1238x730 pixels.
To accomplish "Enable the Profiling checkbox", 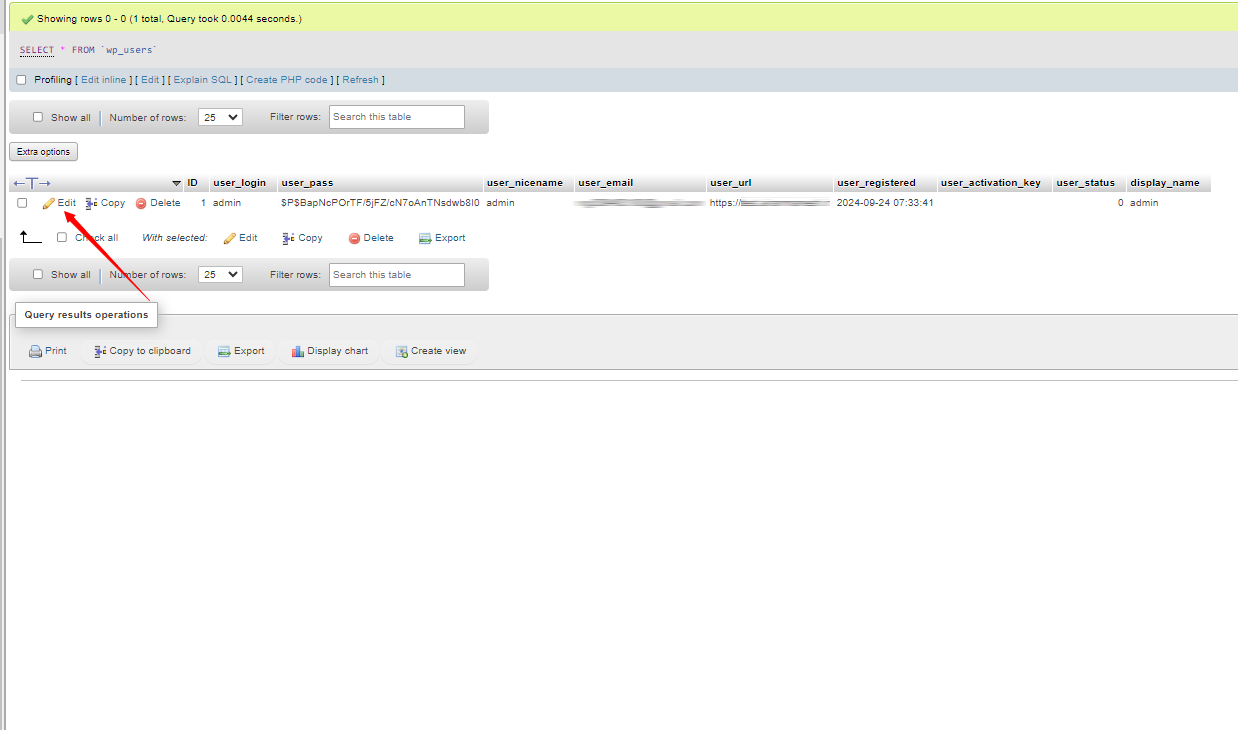I will pyautogui.click(x=22, y=80).
